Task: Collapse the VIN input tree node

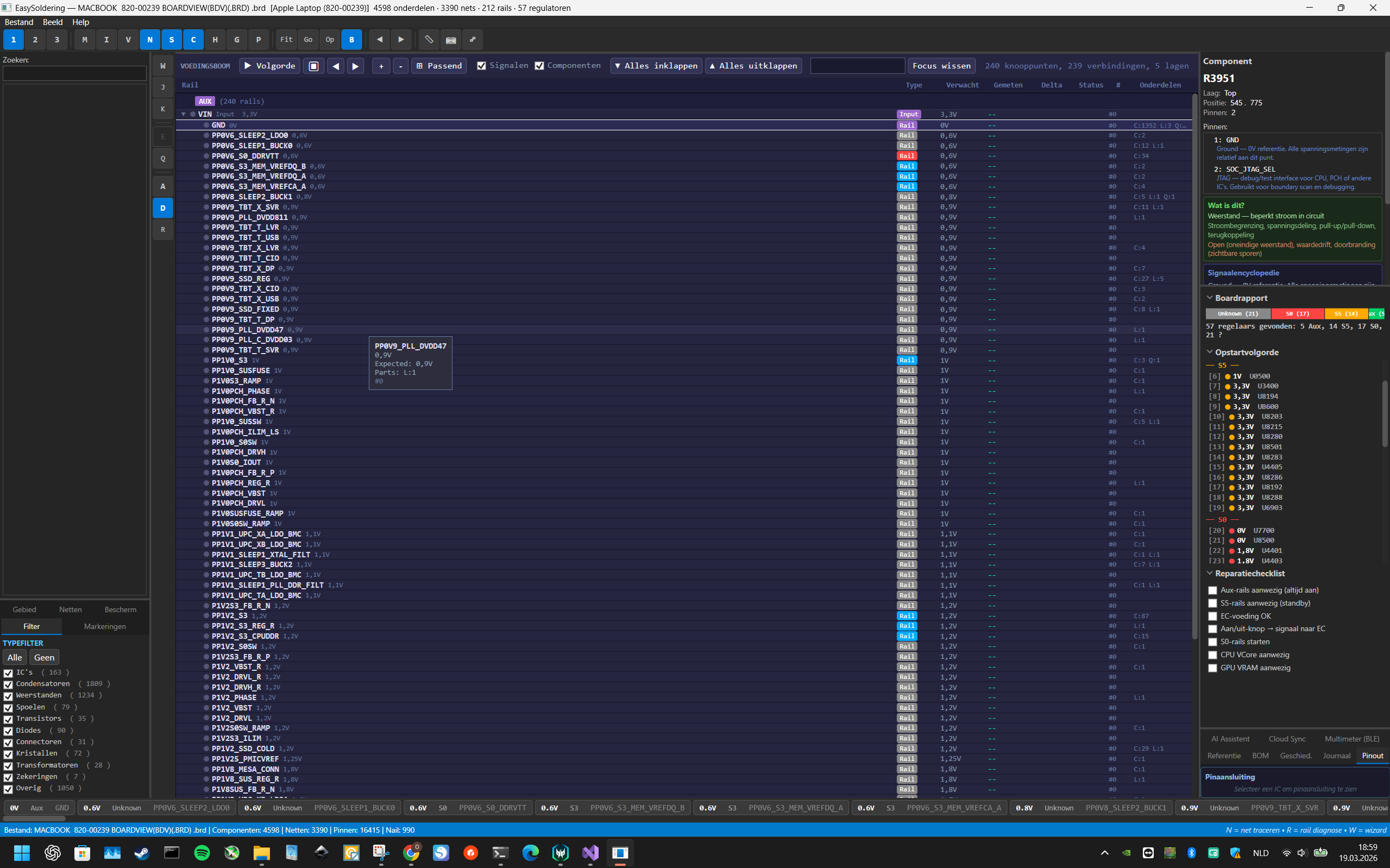Action: point(184,114)
